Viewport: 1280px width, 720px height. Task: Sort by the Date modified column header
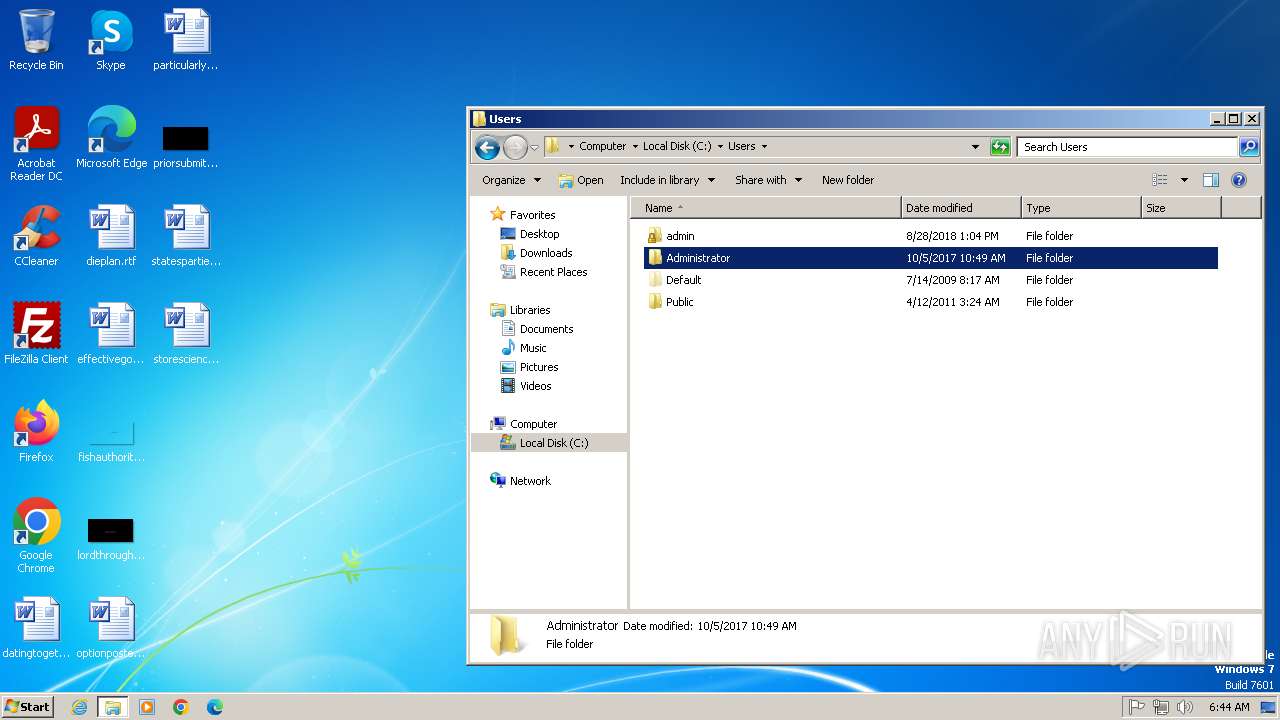pyautogui.click(x=961, y=208)
